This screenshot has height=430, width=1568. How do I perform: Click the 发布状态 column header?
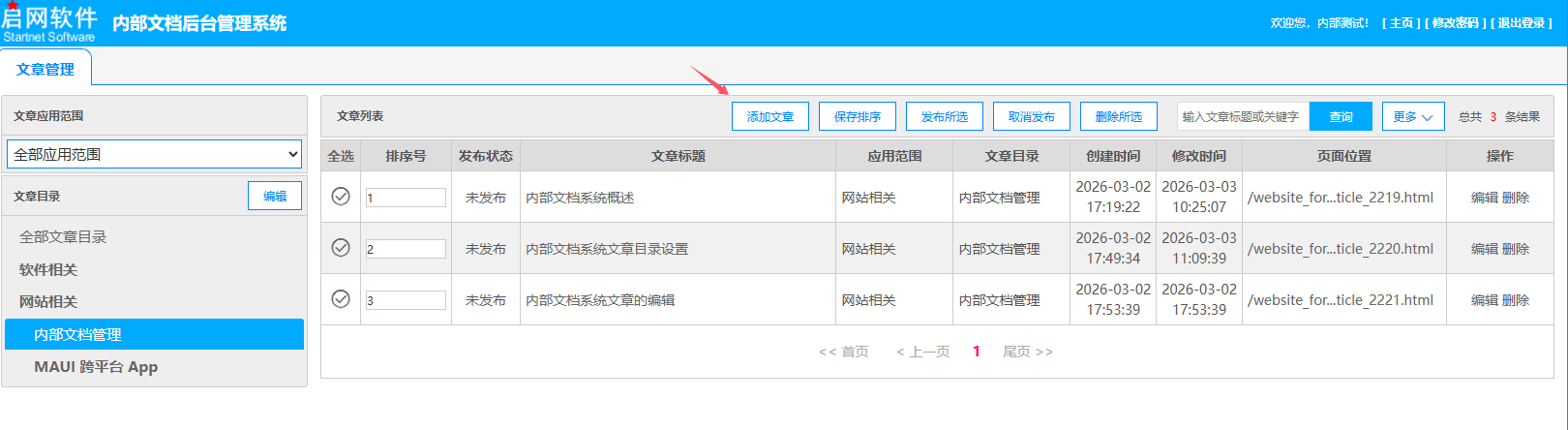[486, 156]
